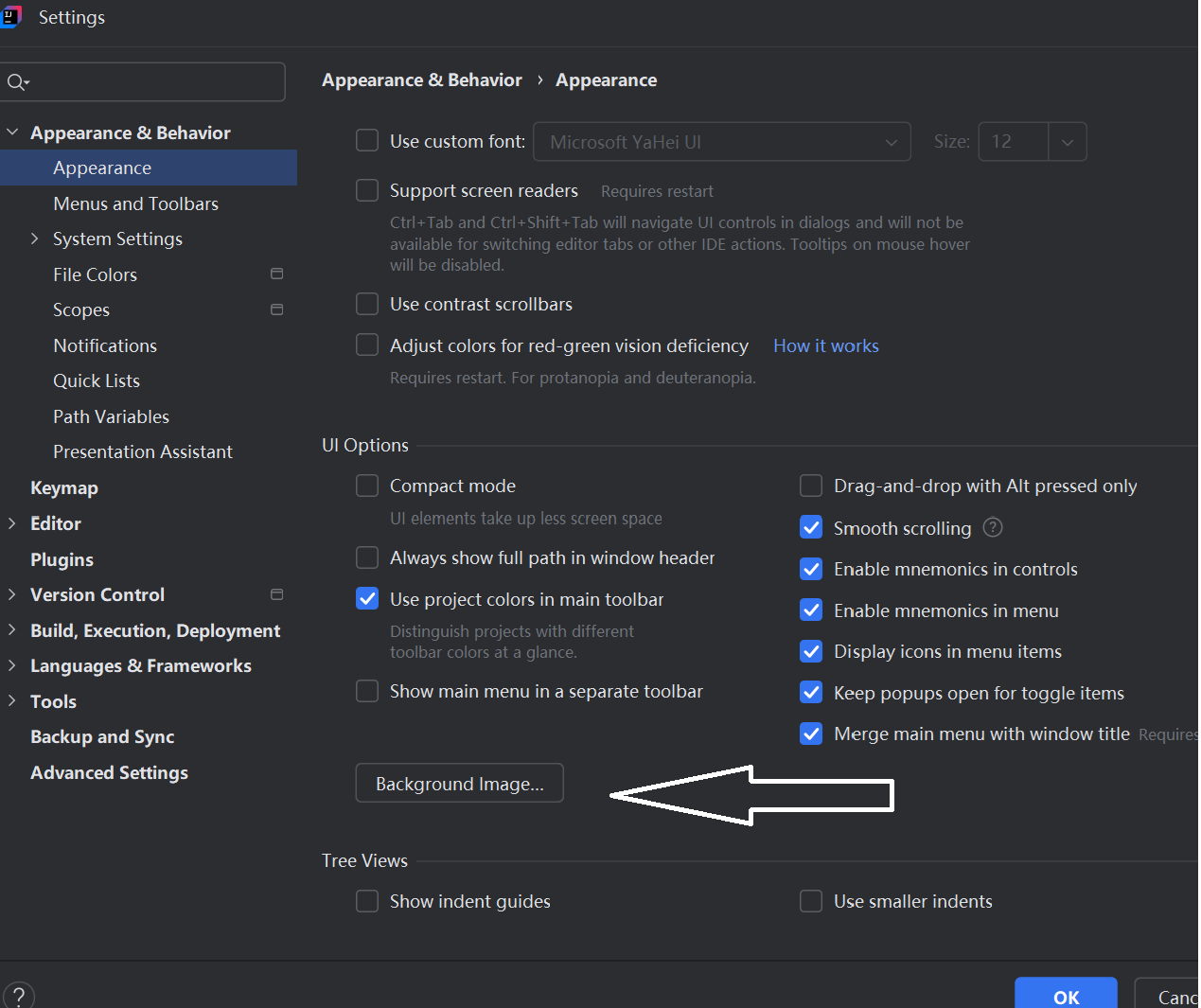
Task: Click the project-level icon beside Scopes
Action: point(277,309)
